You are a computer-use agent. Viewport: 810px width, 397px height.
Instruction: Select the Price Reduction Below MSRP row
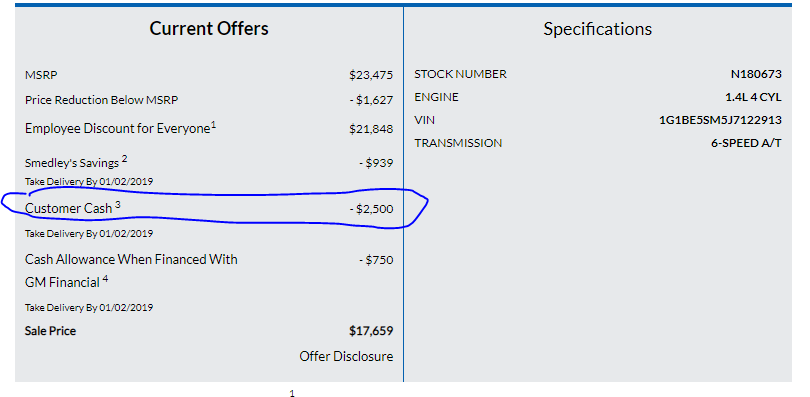tap(209, 100)
